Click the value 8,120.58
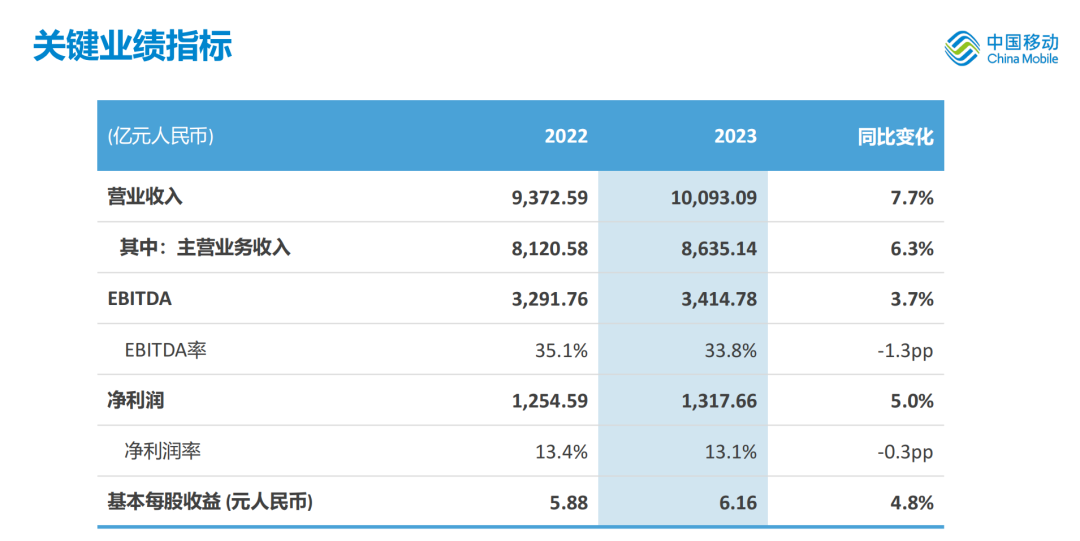 coord(550,249)
